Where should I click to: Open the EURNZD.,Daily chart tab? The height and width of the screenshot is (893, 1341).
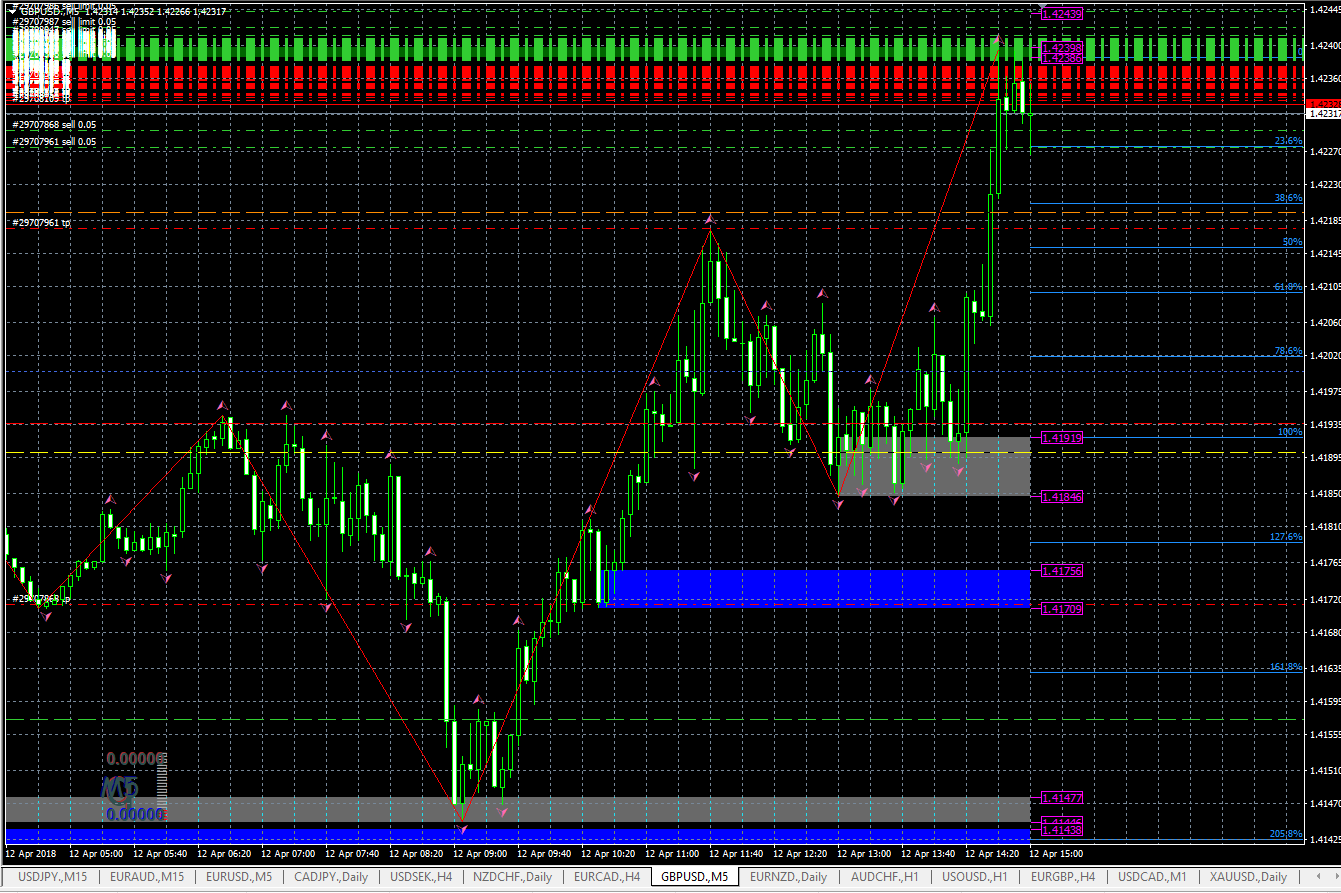tap(789, 877)
